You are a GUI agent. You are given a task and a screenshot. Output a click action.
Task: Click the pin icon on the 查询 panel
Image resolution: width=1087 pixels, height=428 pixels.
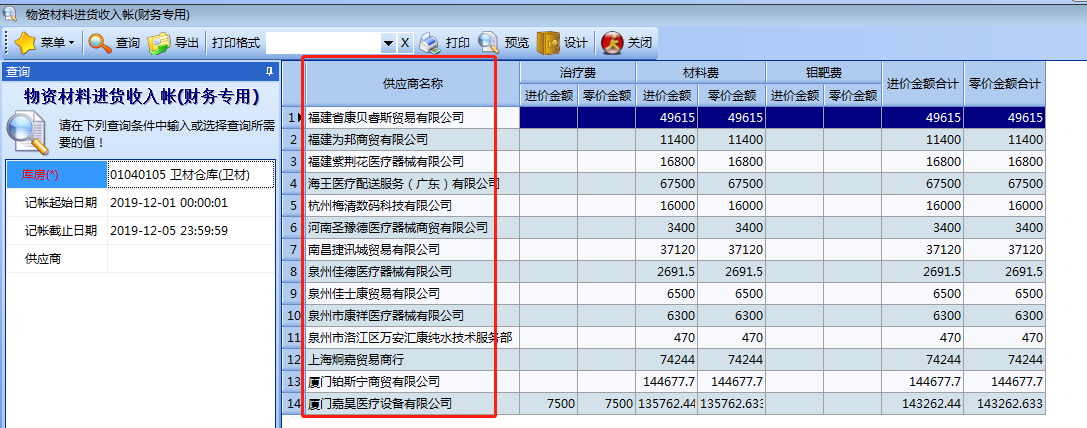[269, 71]
